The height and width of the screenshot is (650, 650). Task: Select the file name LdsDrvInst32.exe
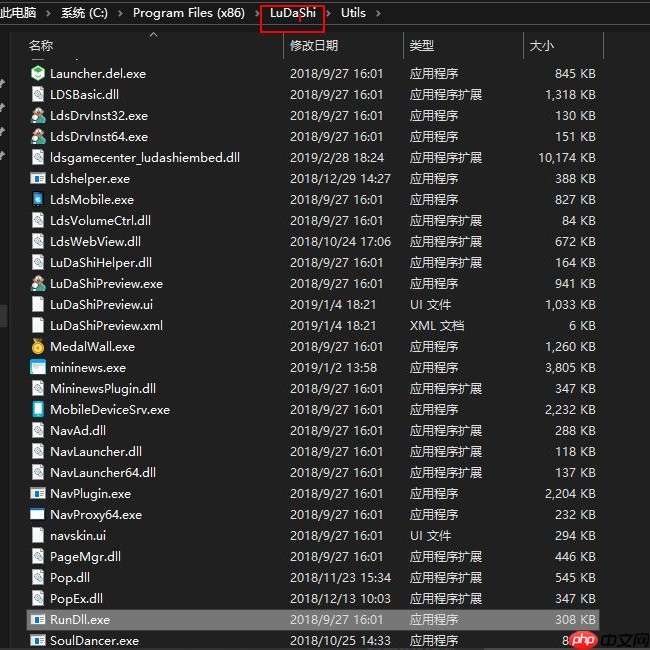(99, 116)
